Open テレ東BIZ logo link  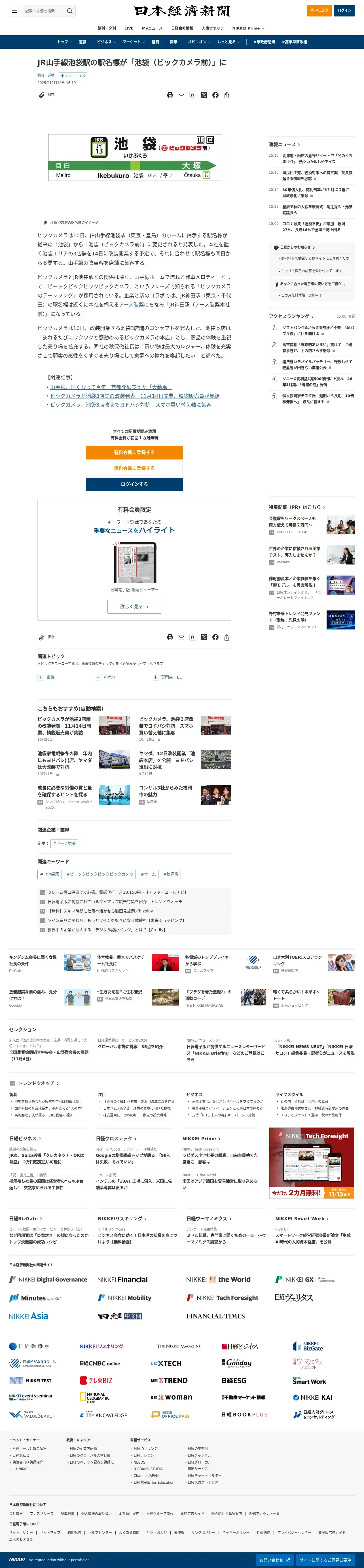96,1380
